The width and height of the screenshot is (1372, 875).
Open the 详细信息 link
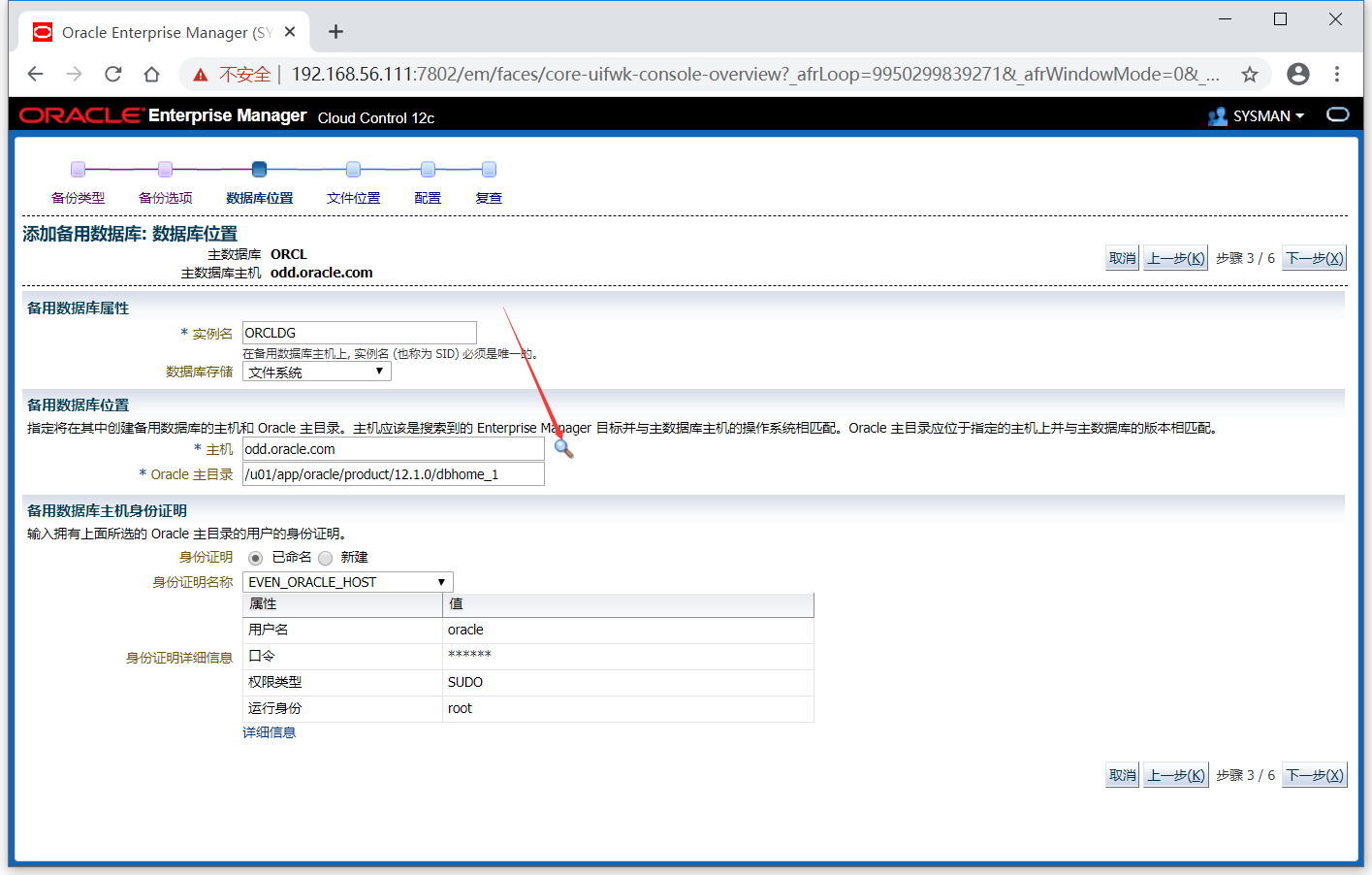(270, 732)
